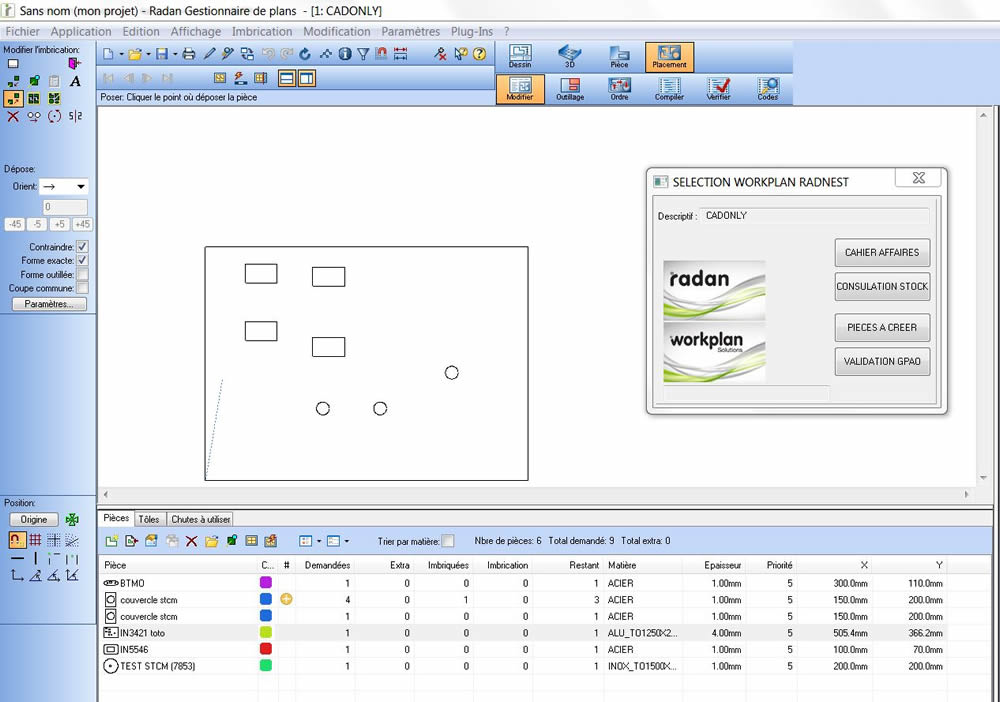Click the printer icon in toolbar
Screen dimensions: 1000x702
click(188, 54)
